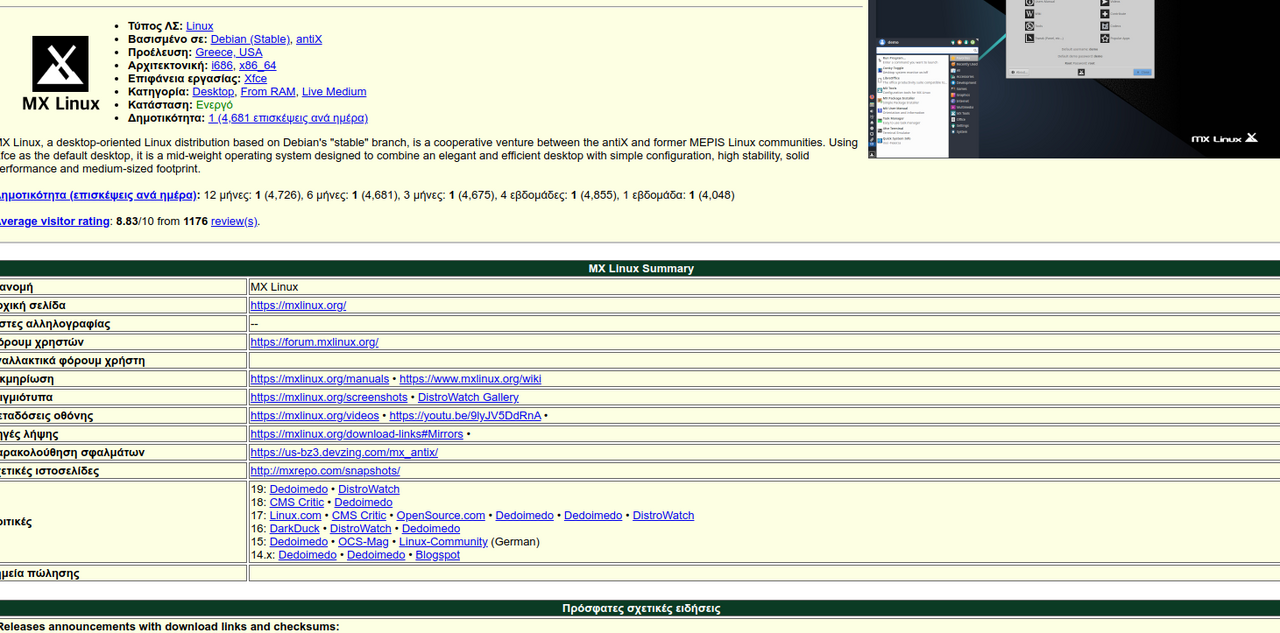Open the DarkDuck review link
The width and height of the screenshot is (1280, 633).
[294, 528]
